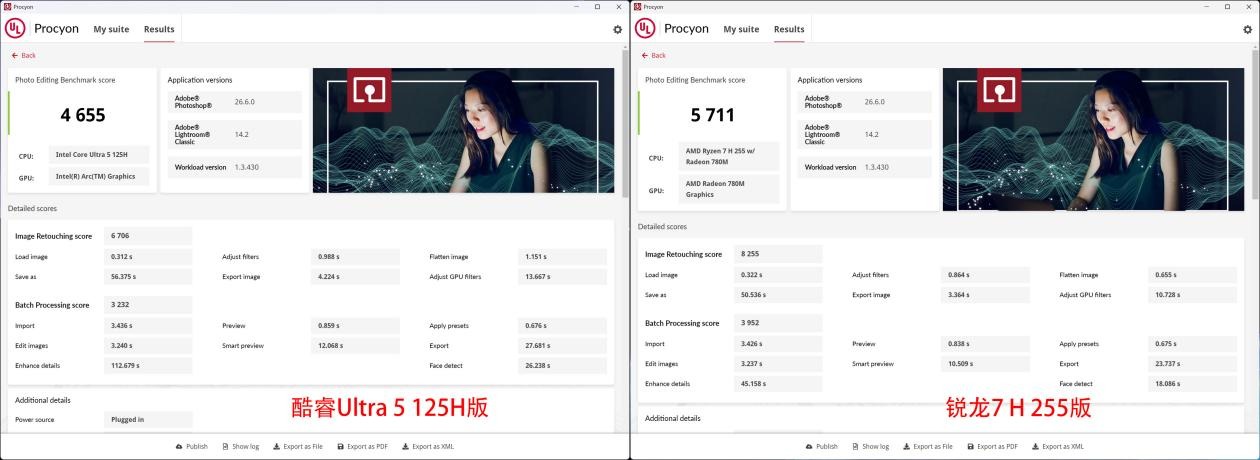The width and height of the screenshot is (1260, 460).
Task: Click Batch Processing score 3 232
Action: point(148,305)
